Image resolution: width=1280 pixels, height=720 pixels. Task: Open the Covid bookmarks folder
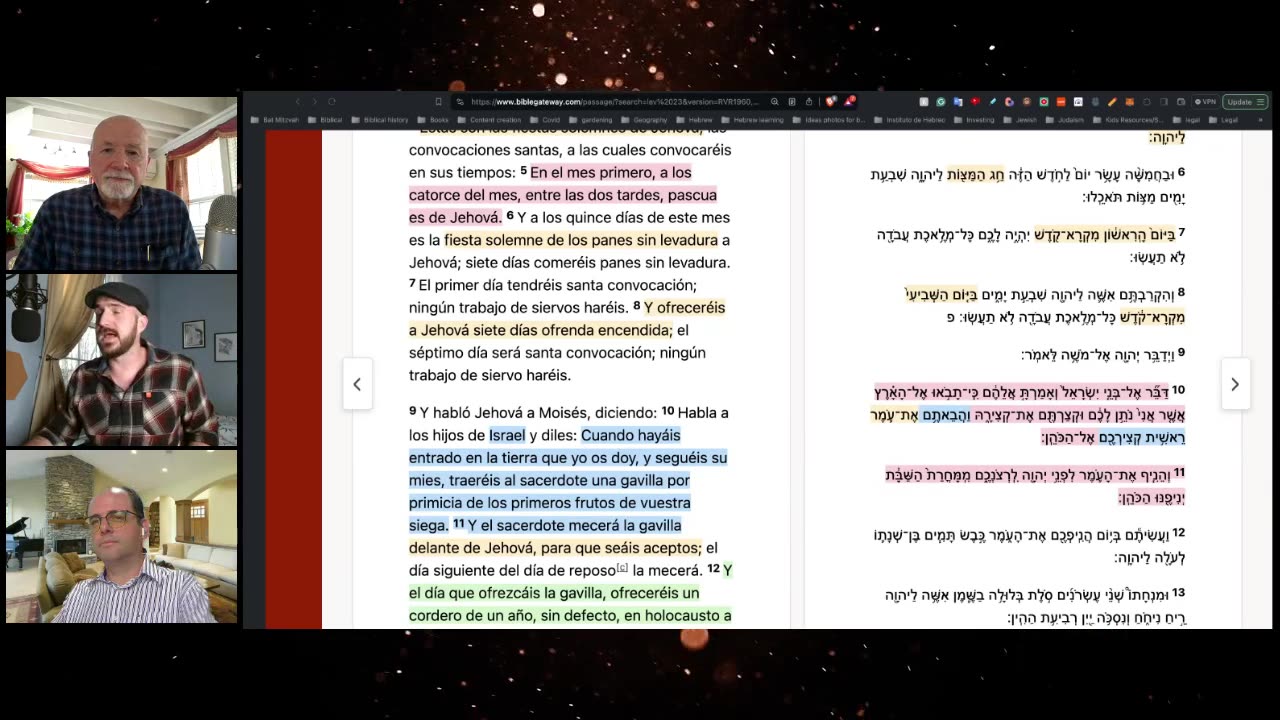(545, 120)
